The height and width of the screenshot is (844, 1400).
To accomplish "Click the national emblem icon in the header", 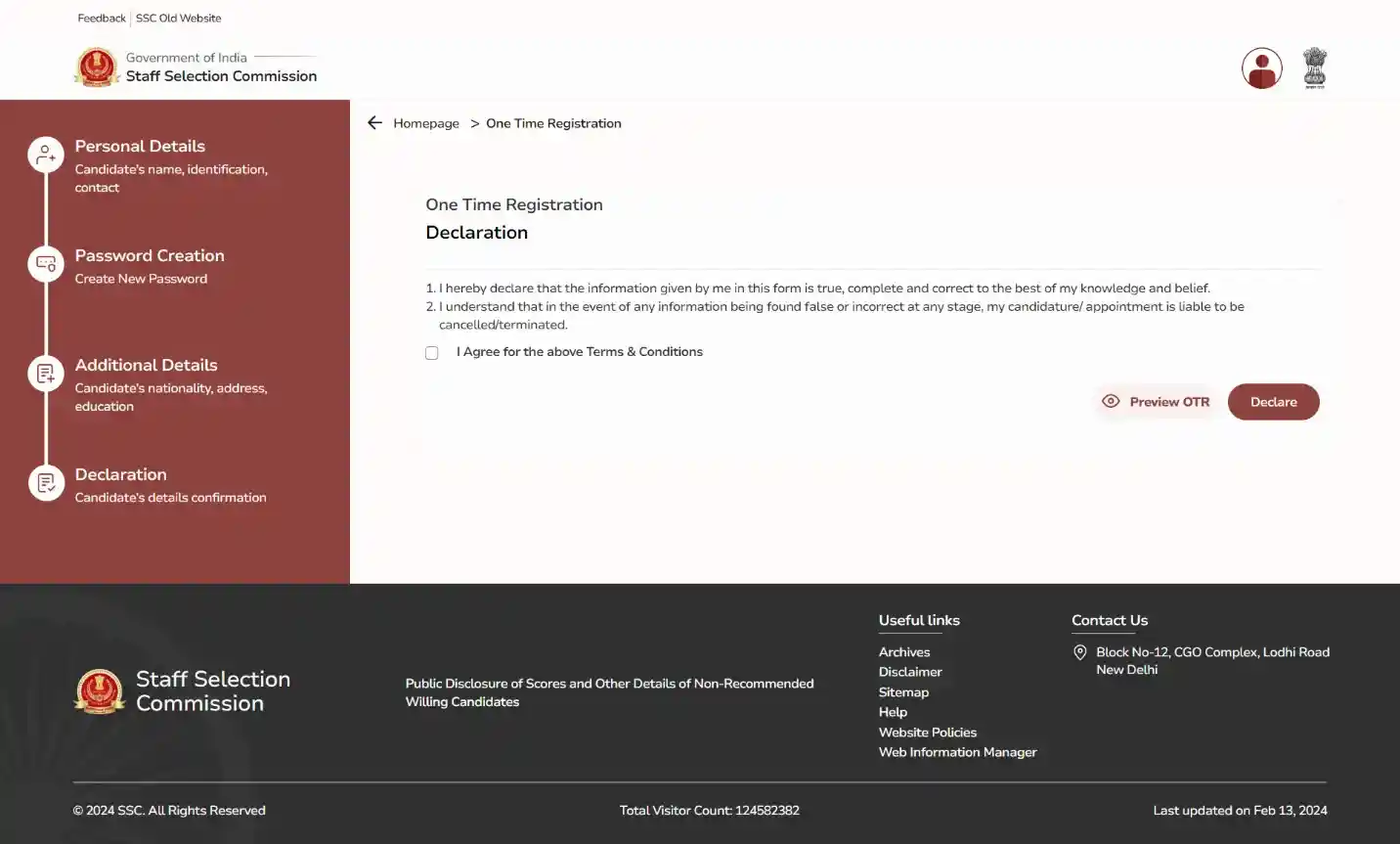I will pos(1315,67).
